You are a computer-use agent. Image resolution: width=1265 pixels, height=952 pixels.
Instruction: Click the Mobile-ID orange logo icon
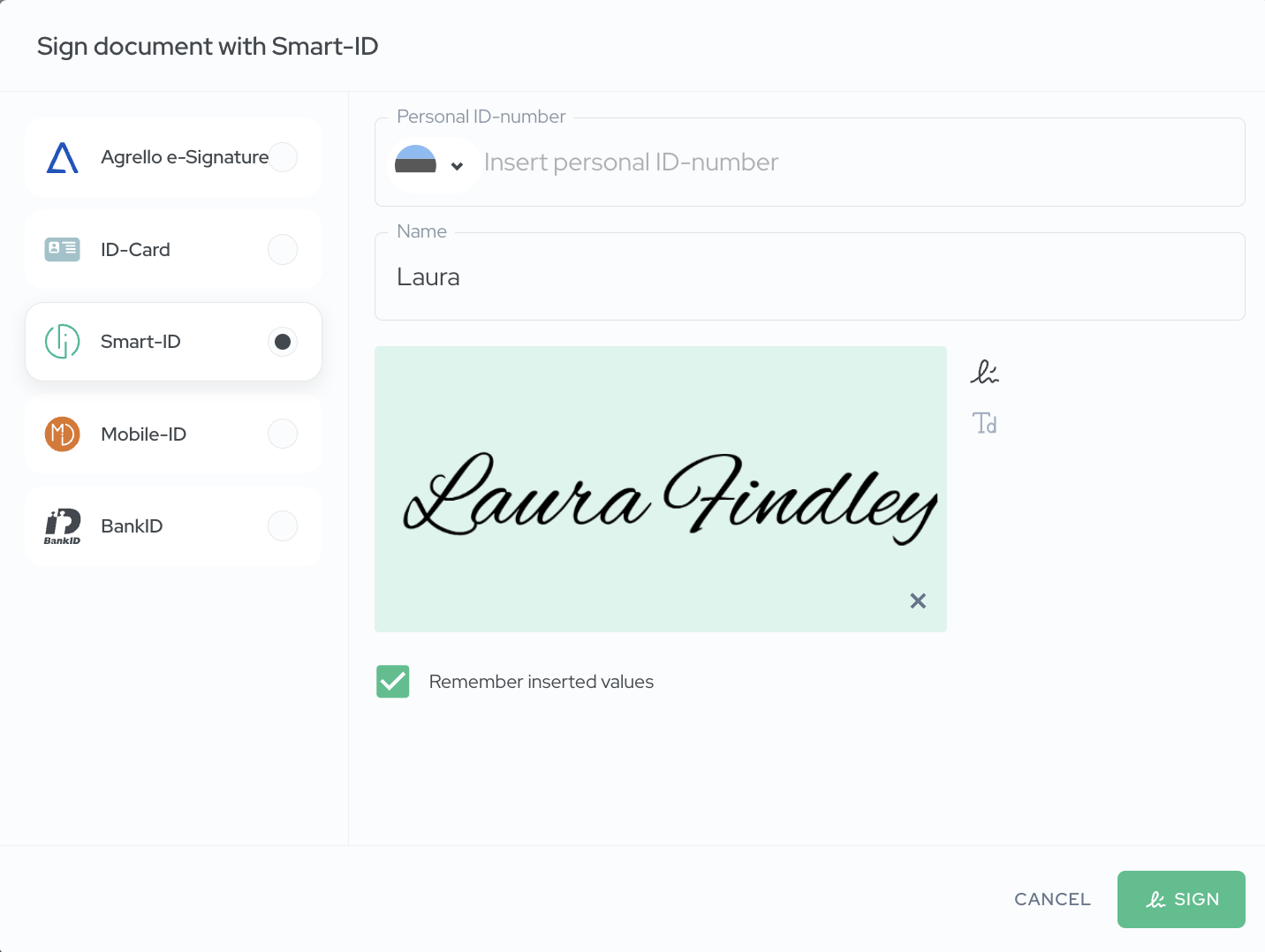pyautogui.click(x=62, y=434)
